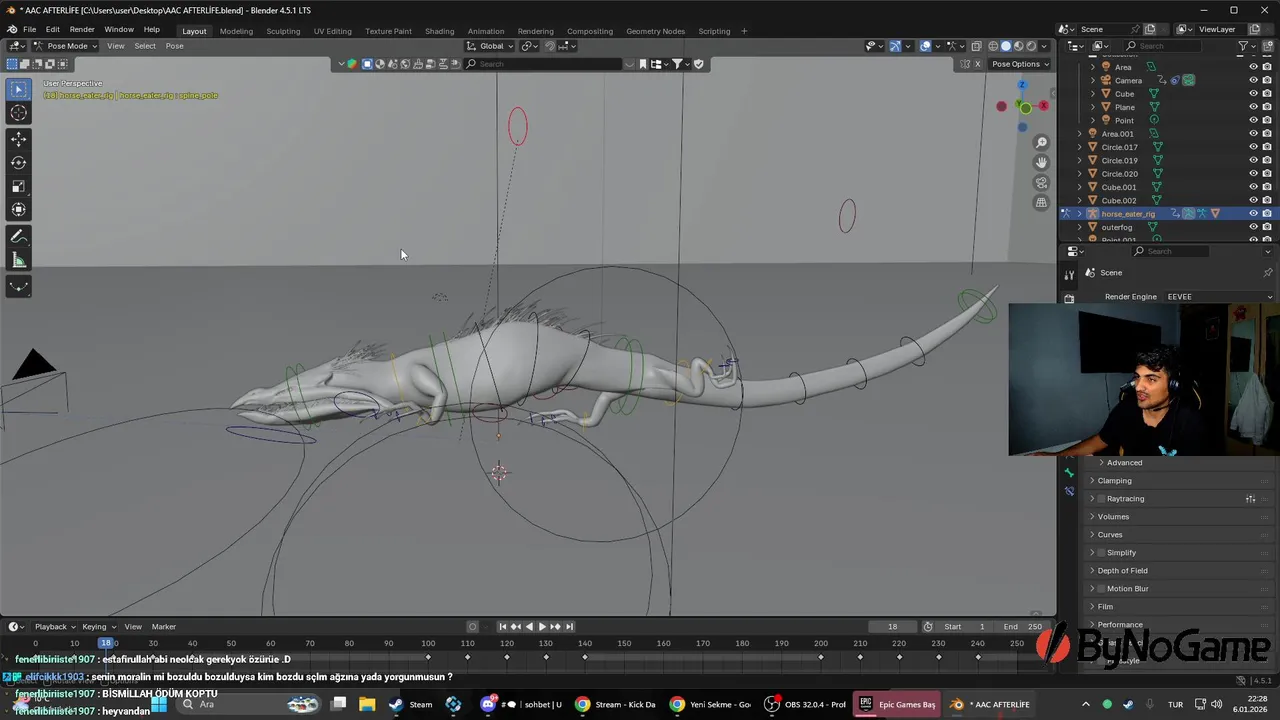Activate the Scale tool
1280x720 pixels.
pos(19,186)
